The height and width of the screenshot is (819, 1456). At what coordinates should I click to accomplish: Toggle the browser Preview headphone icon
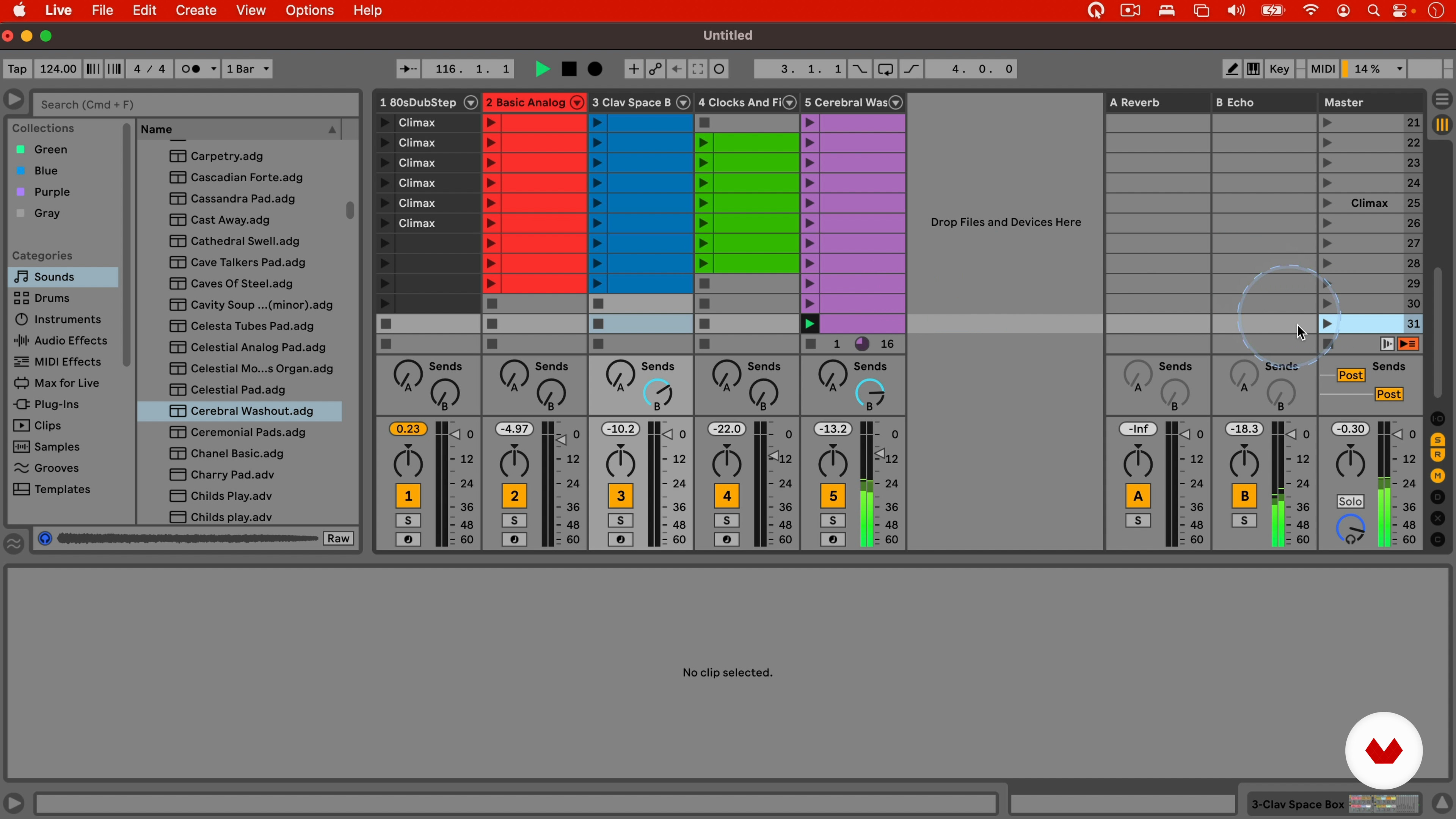tap(45, 539)
